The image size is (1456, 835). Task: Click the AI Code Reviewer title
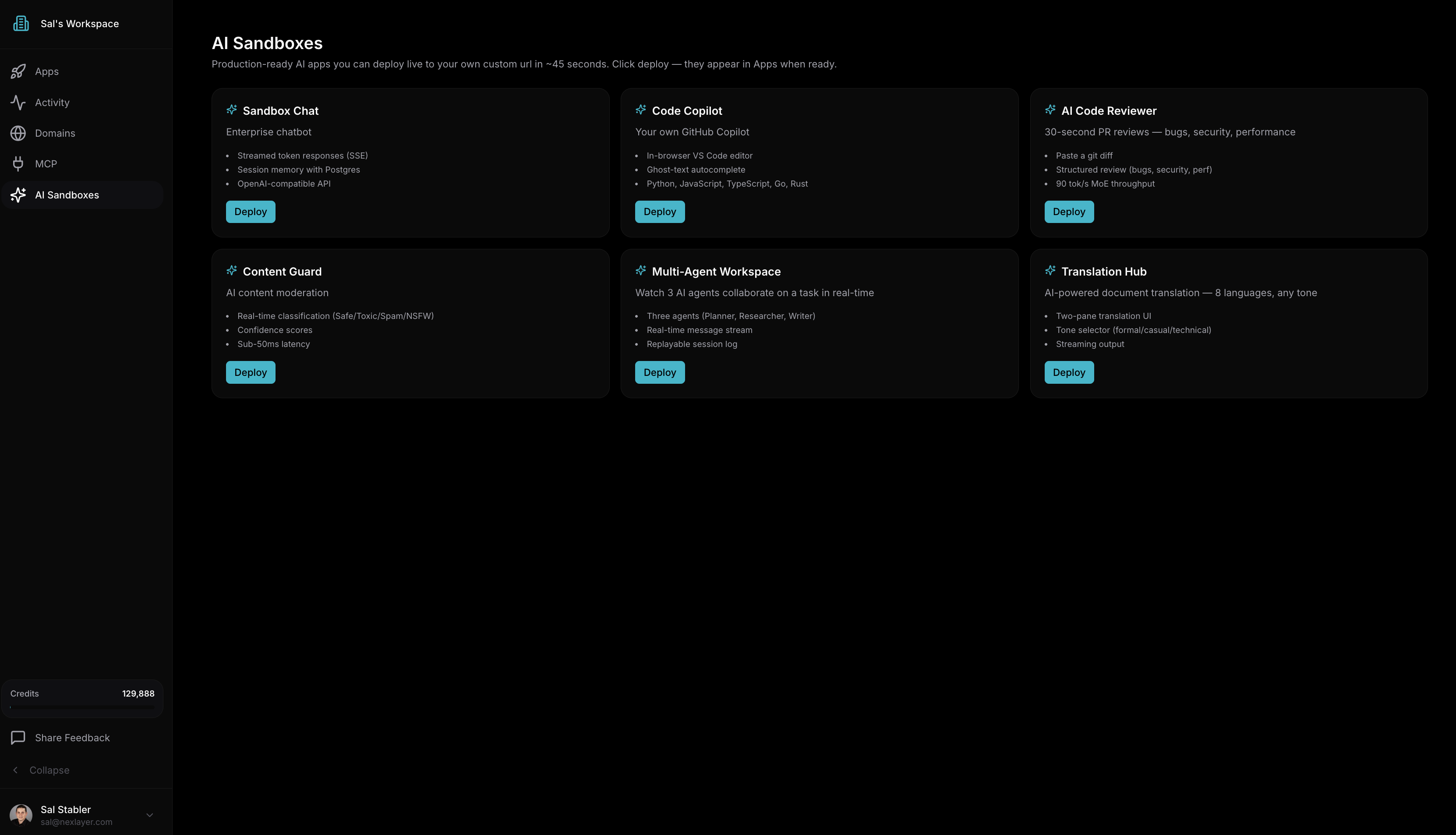point(1109,111)
